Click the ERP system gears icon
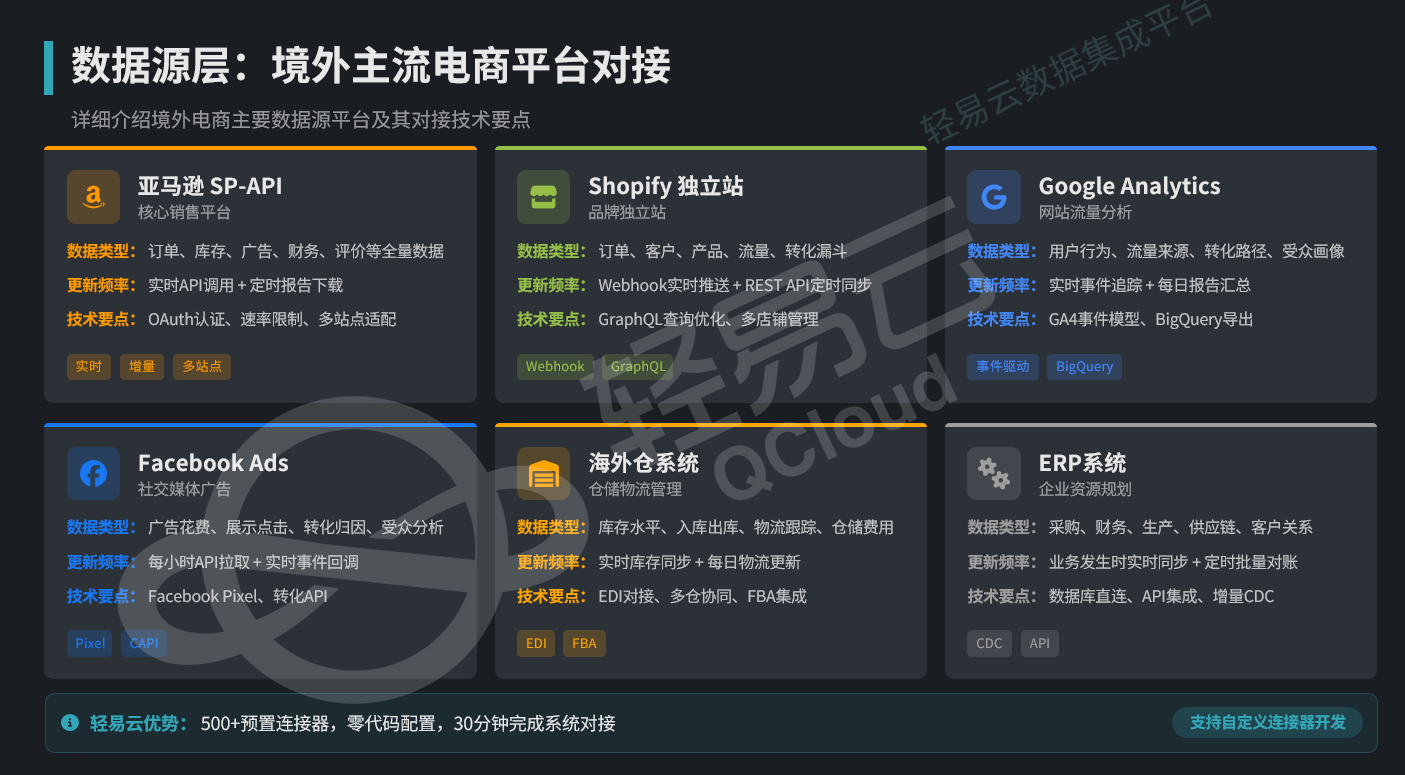 (993, 473)
